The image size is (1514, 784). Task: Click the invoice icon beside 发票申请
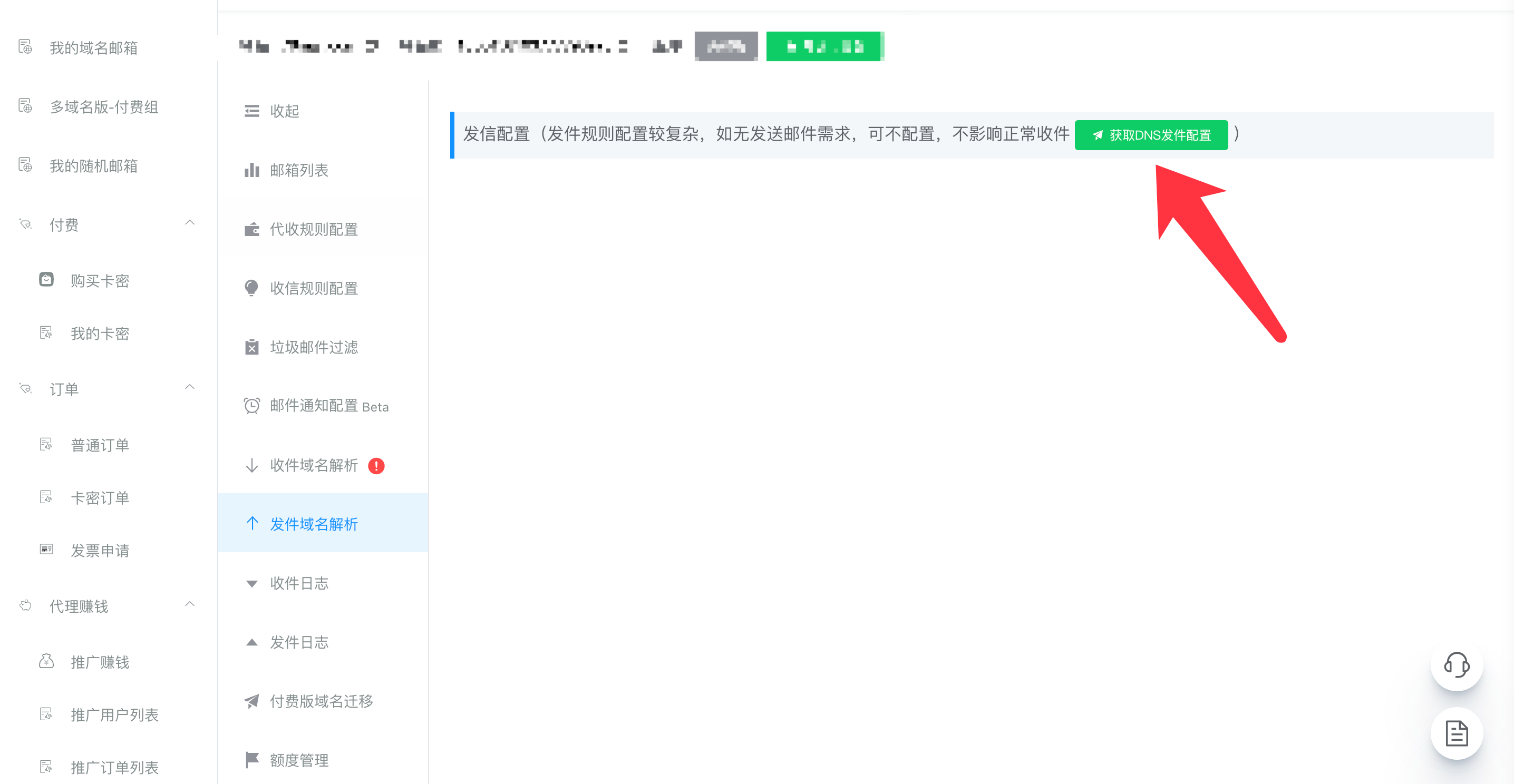[46, 550]
